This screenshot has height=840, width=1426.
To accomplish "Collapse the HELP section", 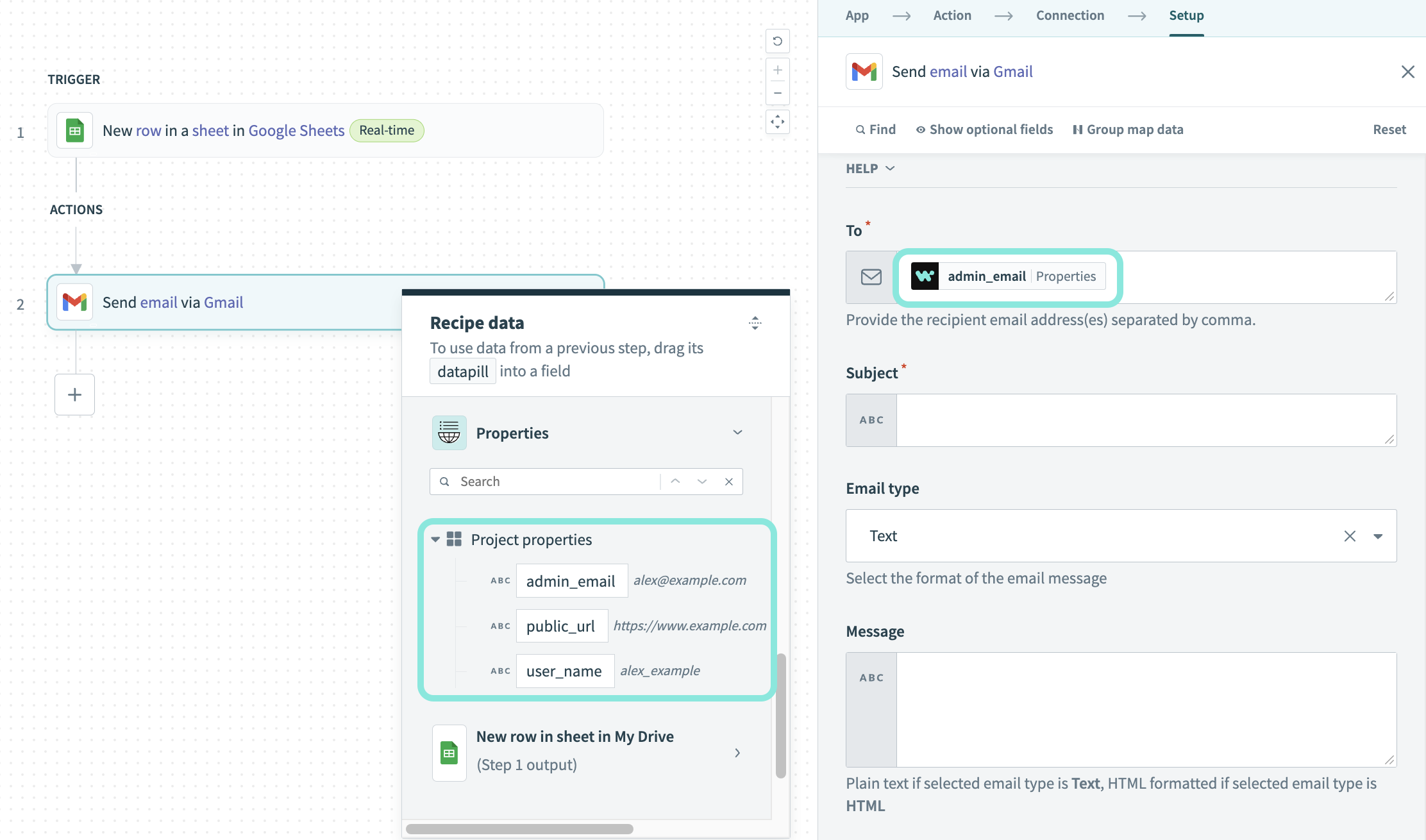I will coord(890,168).
